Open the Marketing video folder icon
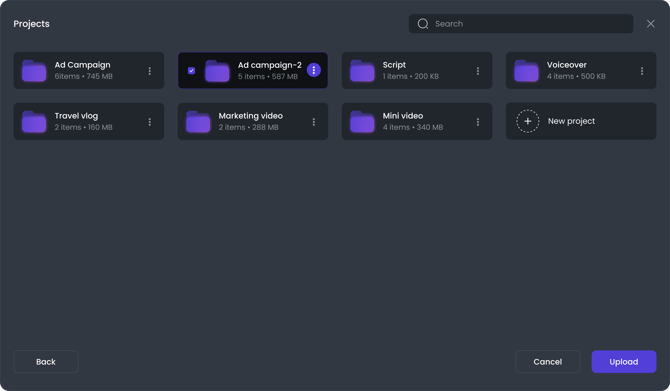Image resolution: width=670 pixels, height=391 pixels. (x=198, y=122)
